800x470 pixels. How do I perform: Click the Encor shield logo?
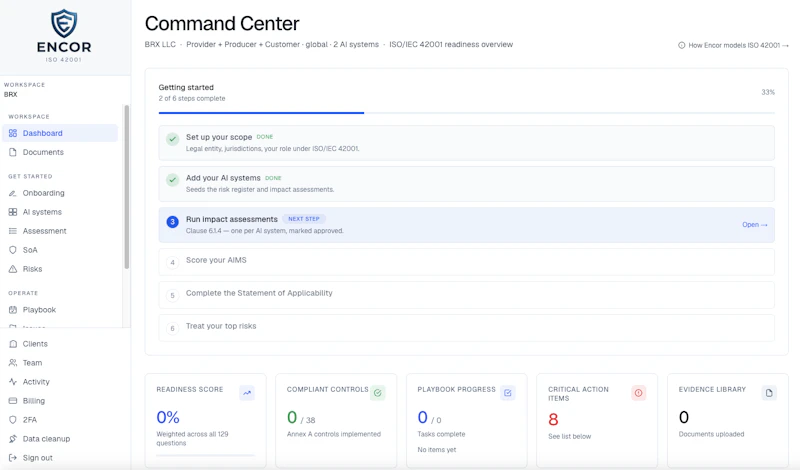pyautogui.click(x=64, y=23)
